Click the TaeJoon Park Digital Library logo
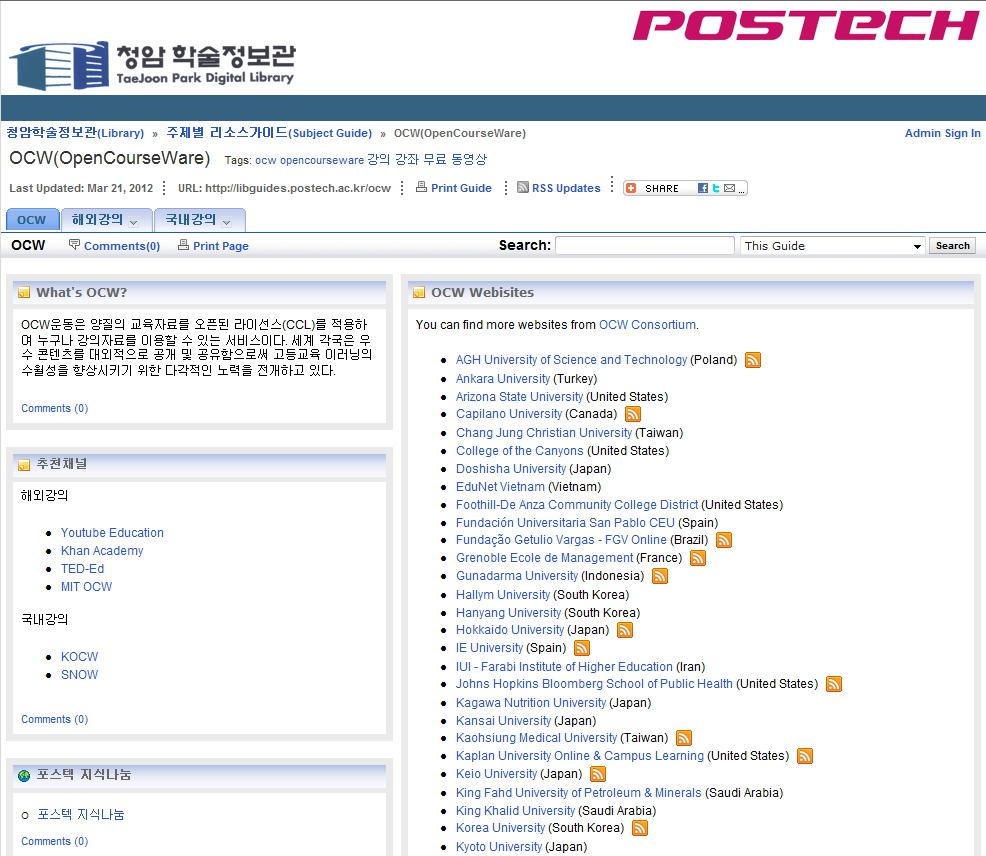 pos(152,66)
